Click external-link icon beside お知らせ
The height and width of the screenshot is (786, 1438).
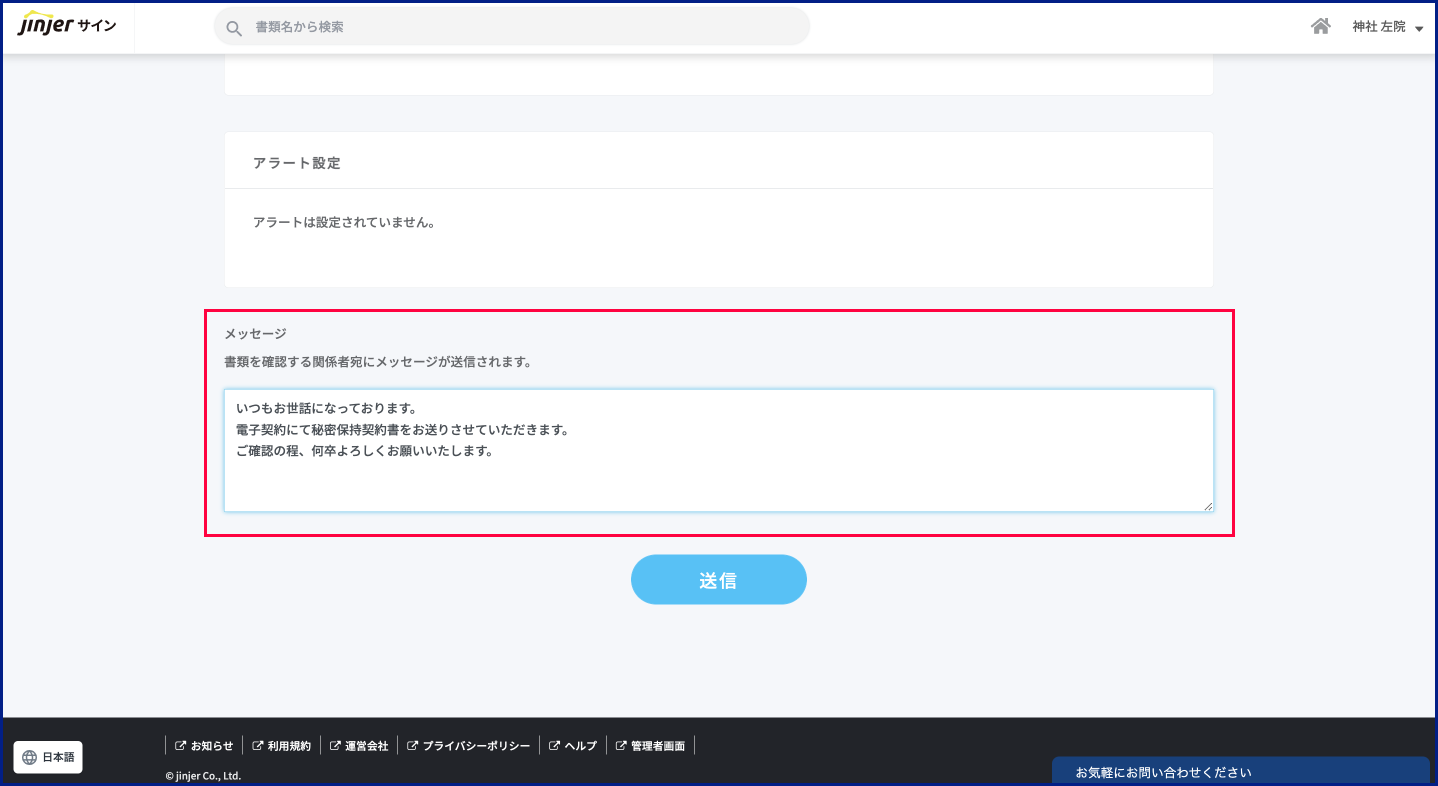pos(180,746)
